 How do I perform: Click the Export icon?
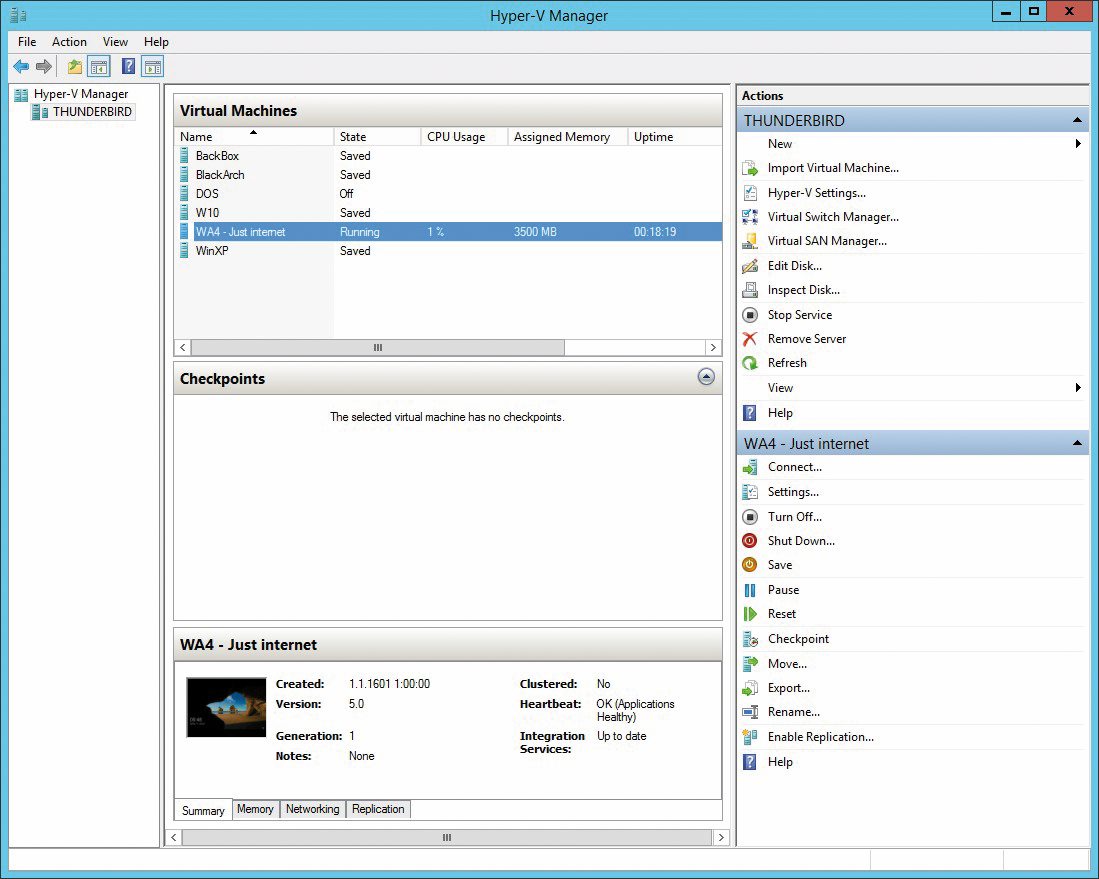coord(750,688)
